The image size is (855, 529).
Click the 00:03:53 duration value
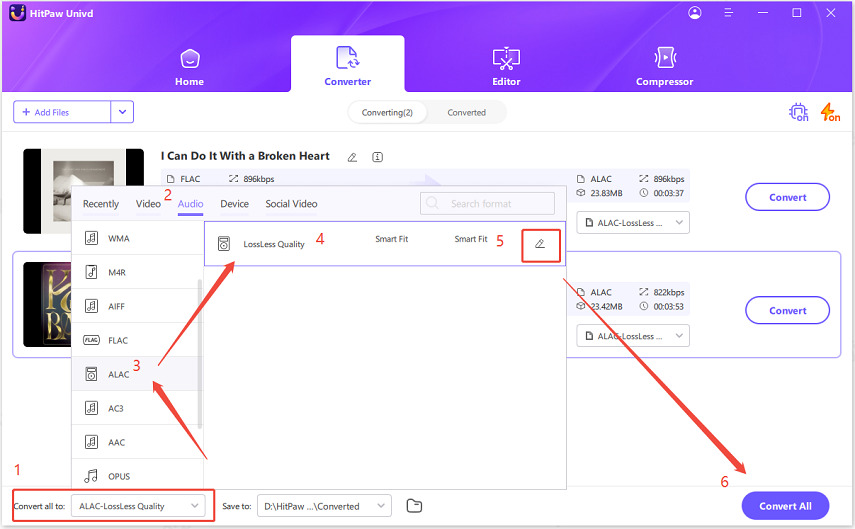[669, 306]
